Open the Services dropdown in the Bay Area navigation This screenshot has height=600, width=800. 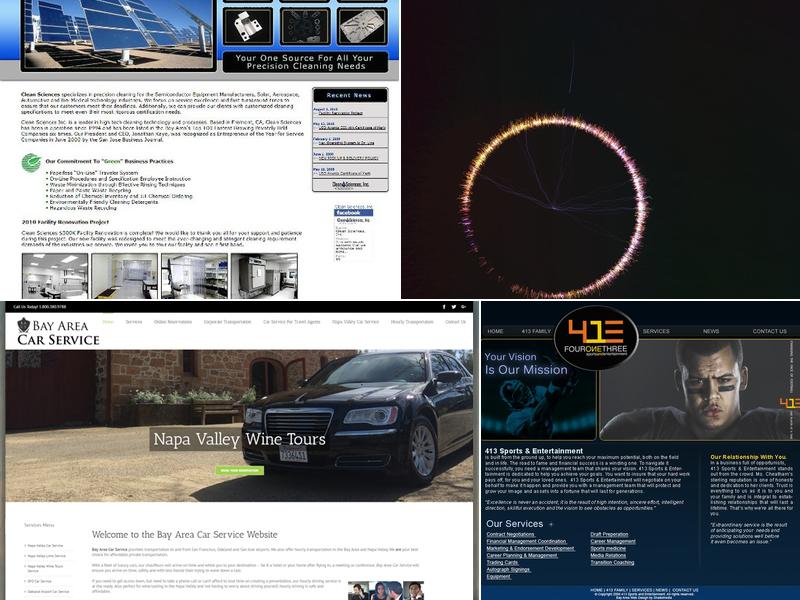(133, 322)
